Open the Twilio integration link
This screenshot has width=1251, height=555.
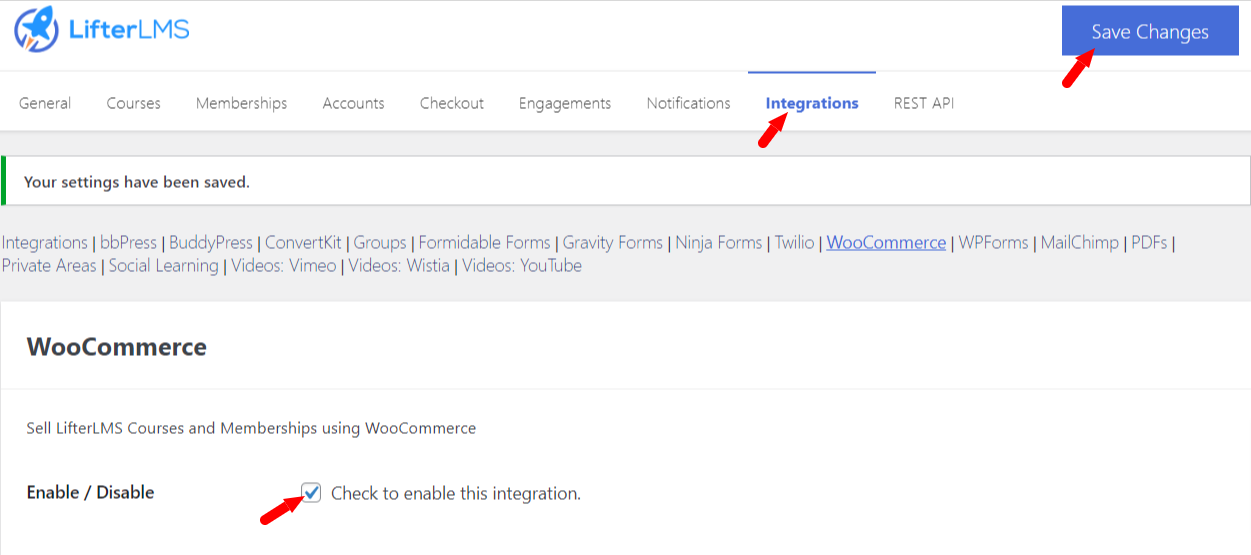[795, 242]
